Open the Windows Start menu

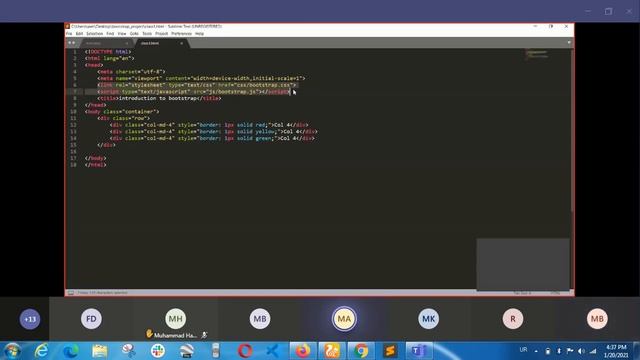12,351
